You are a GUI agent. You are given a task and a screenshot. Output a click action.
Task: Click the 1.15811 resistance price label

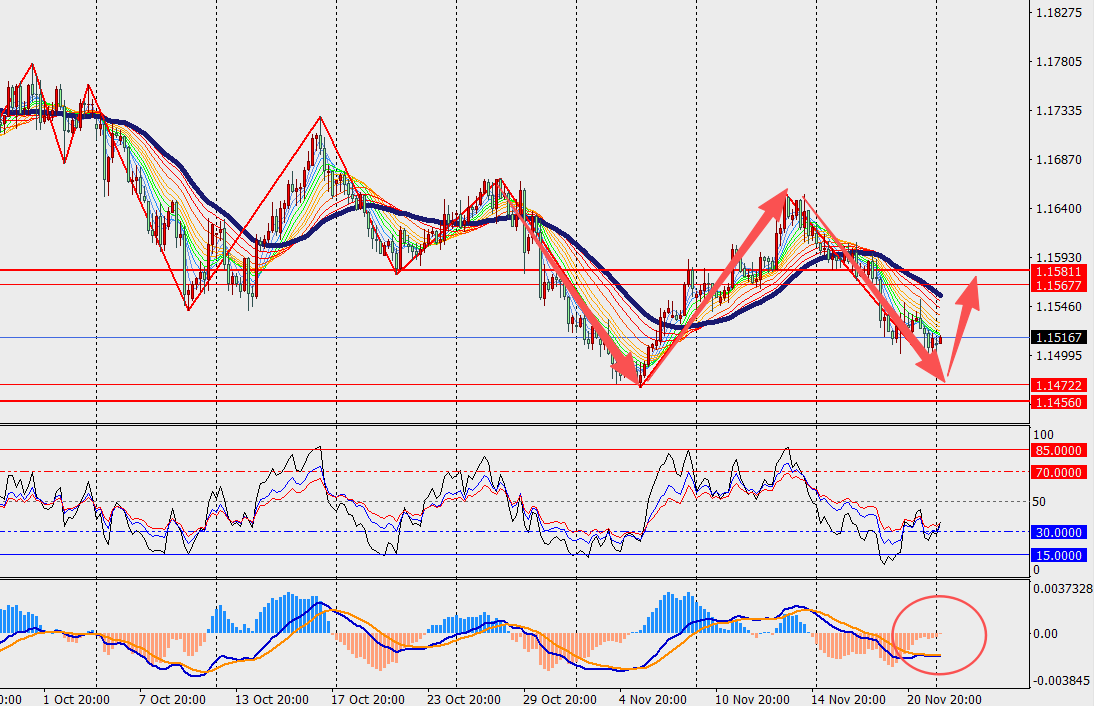click(1058, 271)
